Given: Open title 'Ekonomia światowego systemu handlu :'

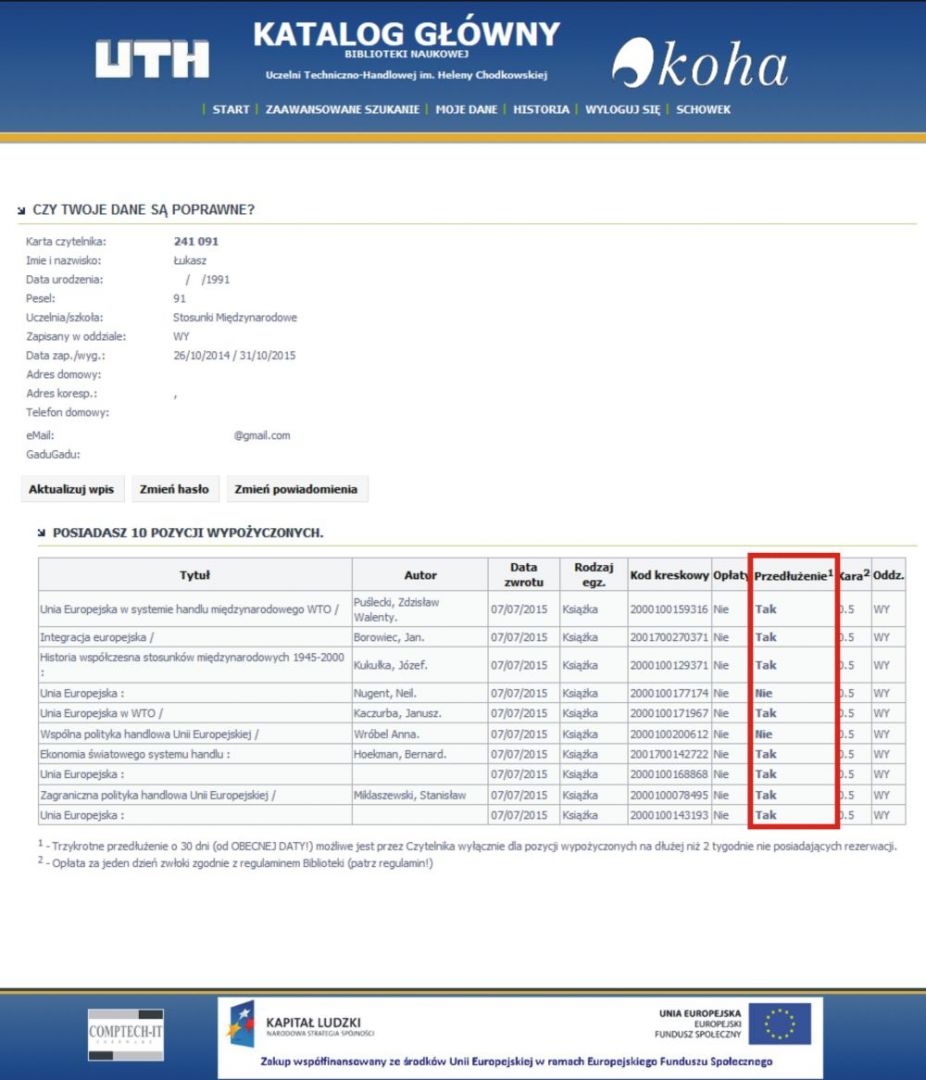Looking at the screenshot, I should coord(135,754).
